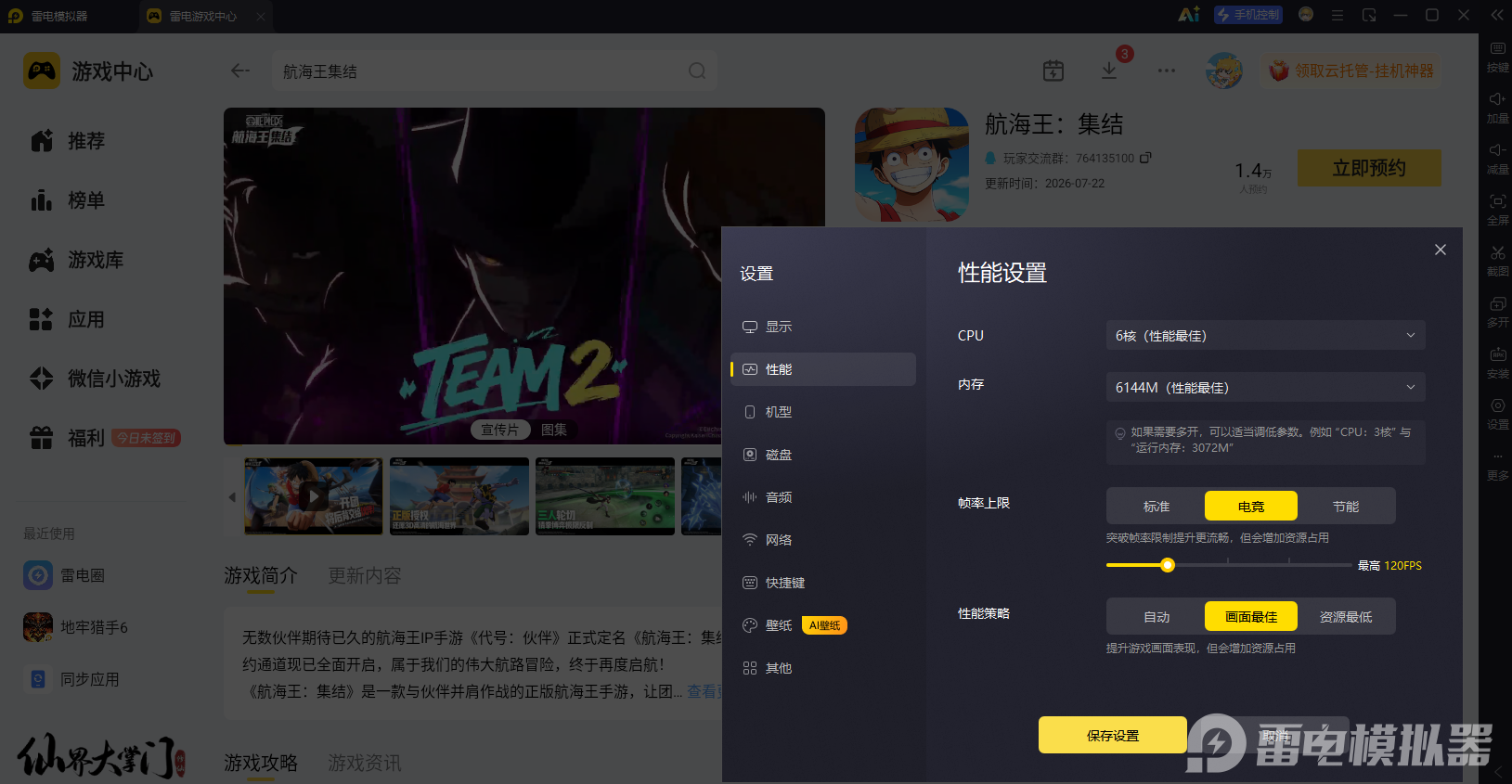Open 磁盘 settings section
Image resolution: width=1512 pixels, height=784 pixels.
pos(823,455)
